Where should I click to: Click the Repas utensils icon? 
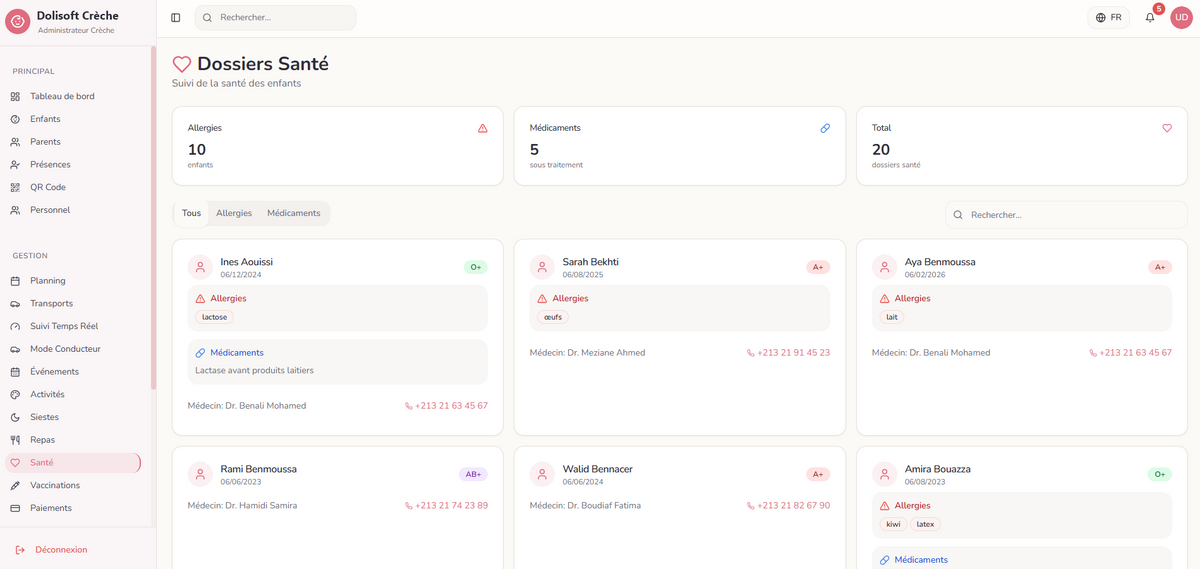pyautogui.click(x=15, y=440)
